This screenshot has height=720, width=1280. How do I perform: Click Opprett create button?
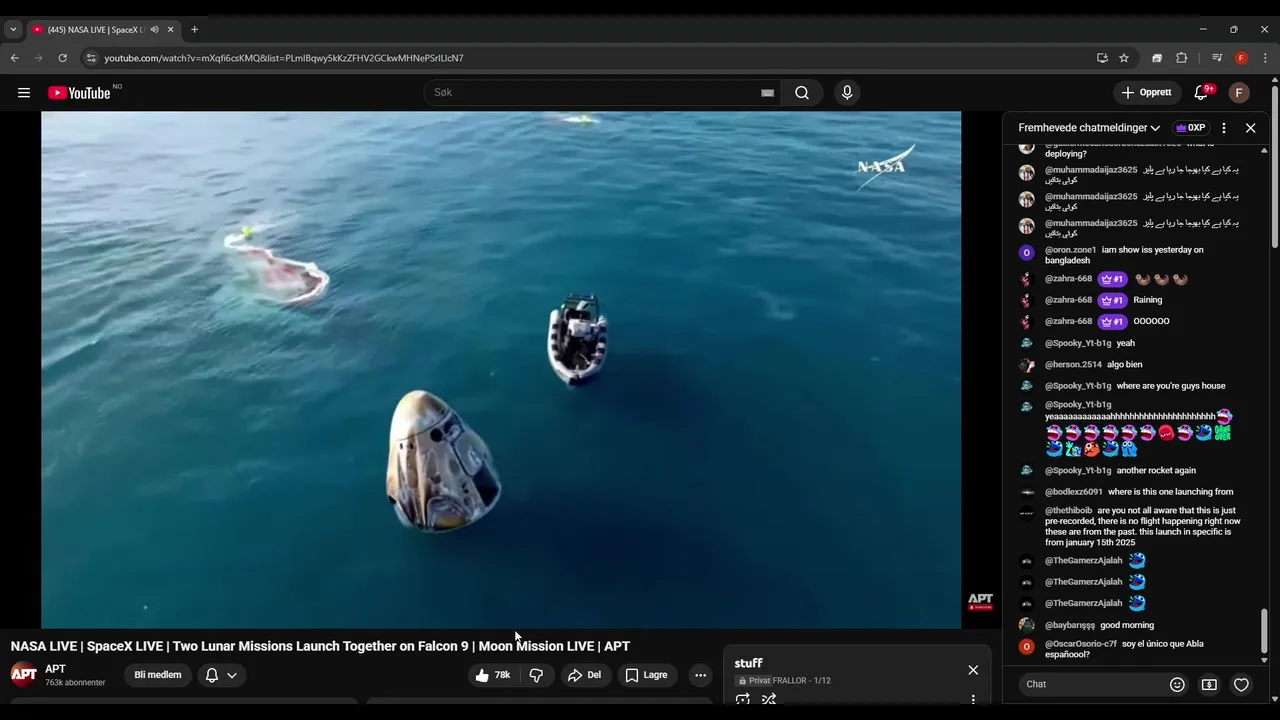tap(1147, 93)
